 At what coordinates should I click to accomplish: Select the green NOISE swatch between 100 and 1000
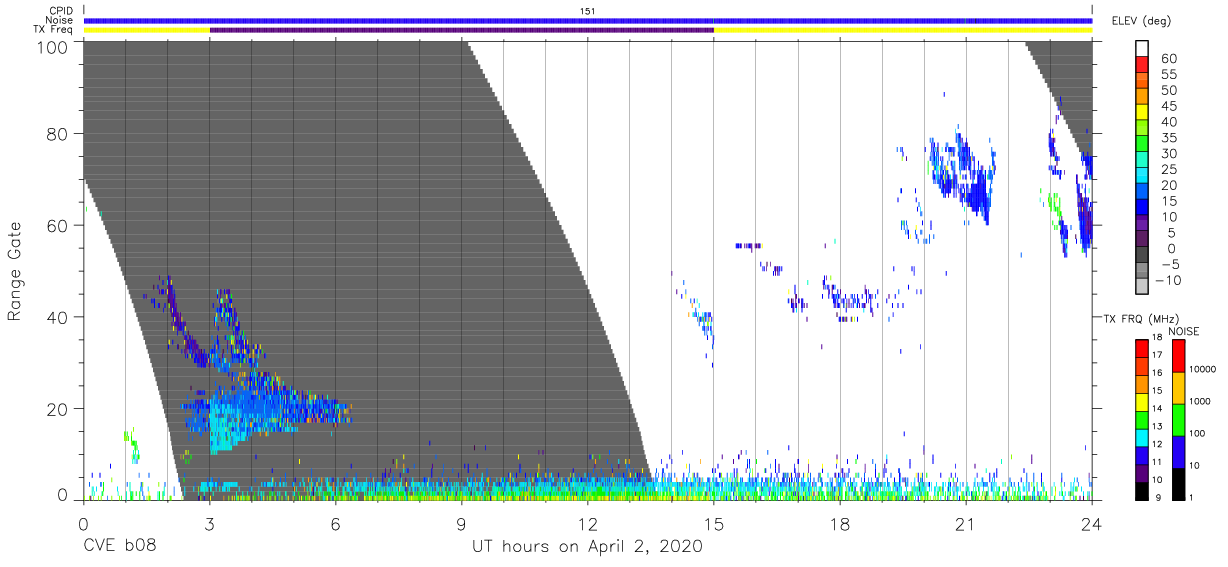(x=1178, y=419)
